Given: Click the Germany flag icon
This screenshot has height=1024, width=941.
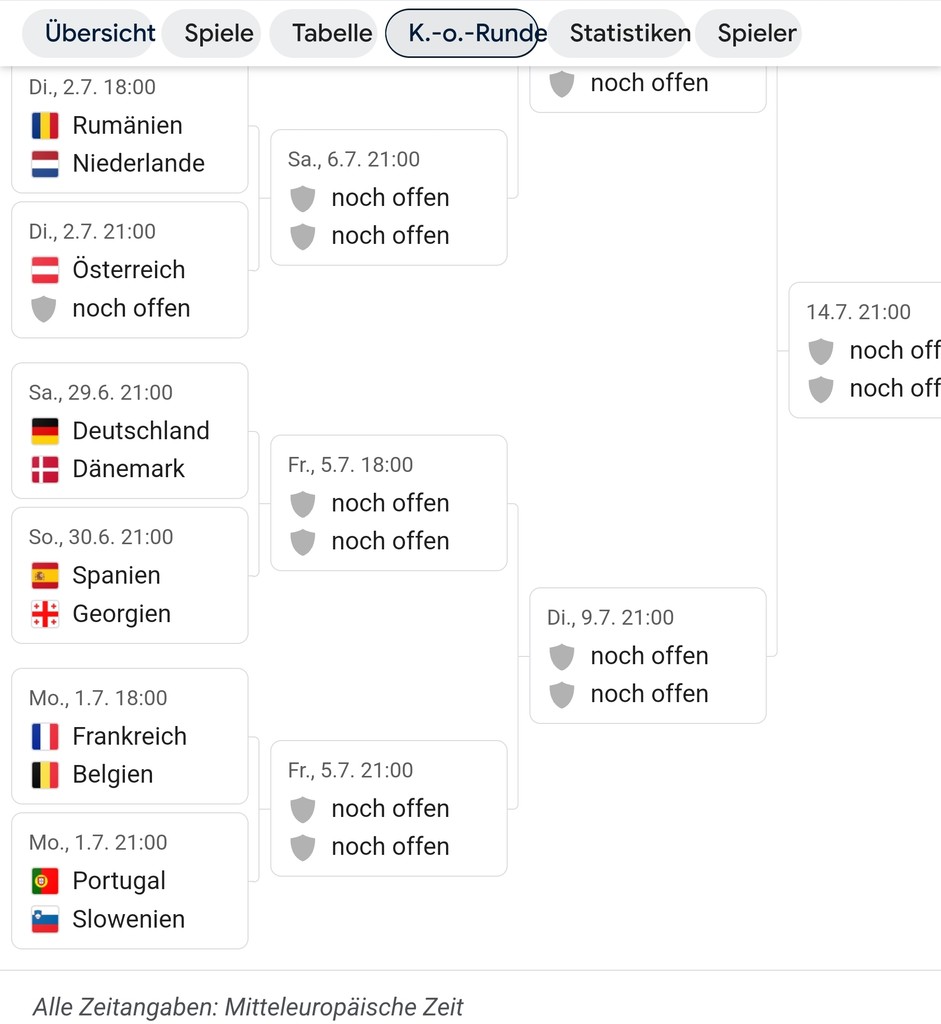Looking at the screenshot, I should (x=45, y=431).
